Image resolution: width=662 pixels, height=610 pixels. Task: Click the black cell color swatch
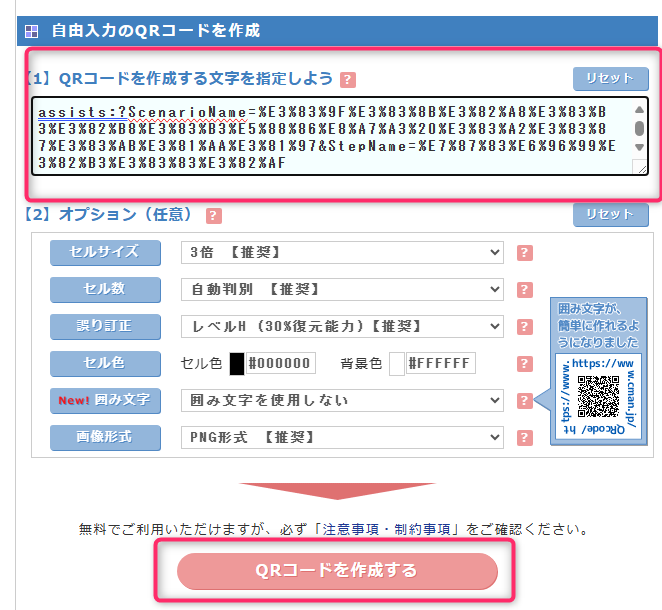pyautogui.click(x=237, y=364)
